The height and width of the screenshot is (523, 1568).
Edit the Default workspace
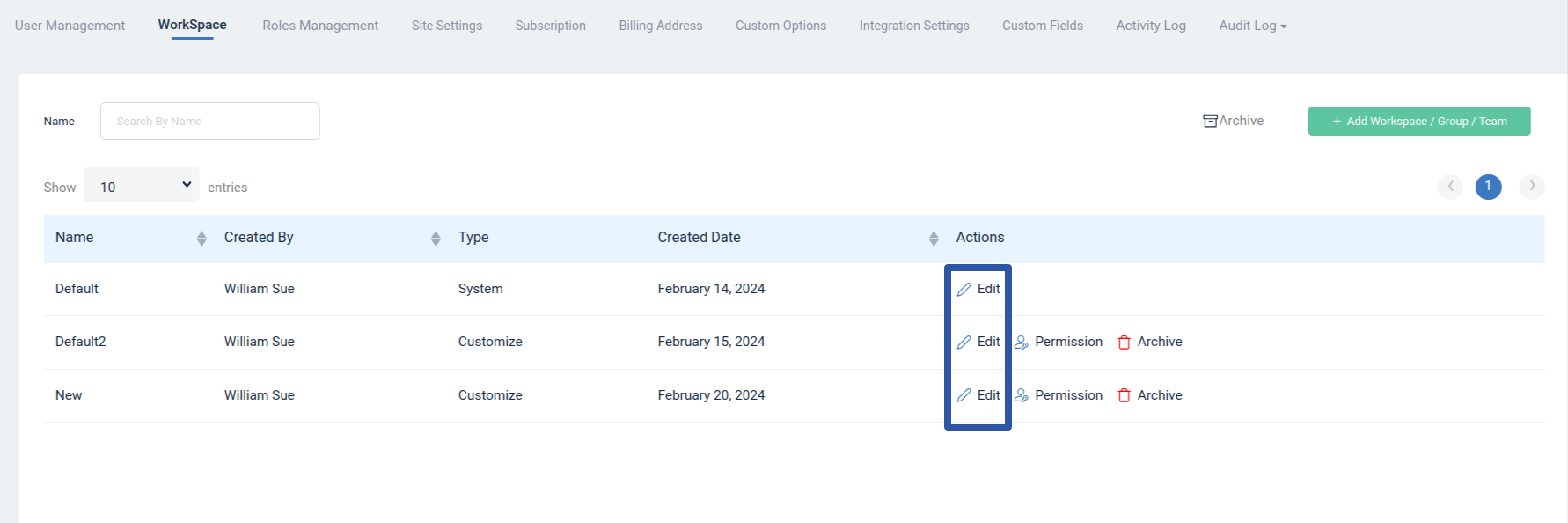coord(978,289)
